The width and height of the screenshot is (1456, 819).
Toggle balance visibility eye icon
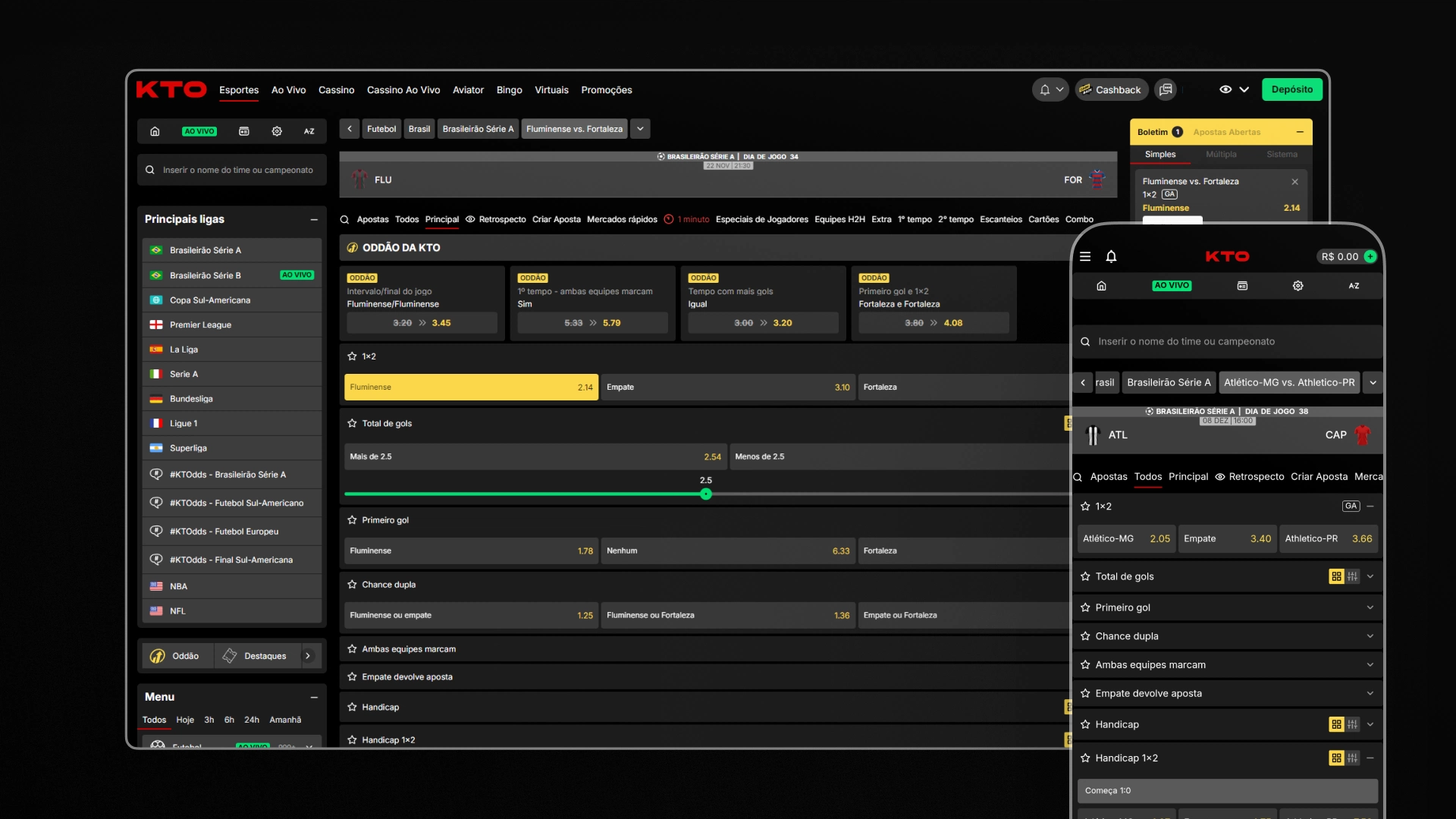click(x=1225, y=89)
